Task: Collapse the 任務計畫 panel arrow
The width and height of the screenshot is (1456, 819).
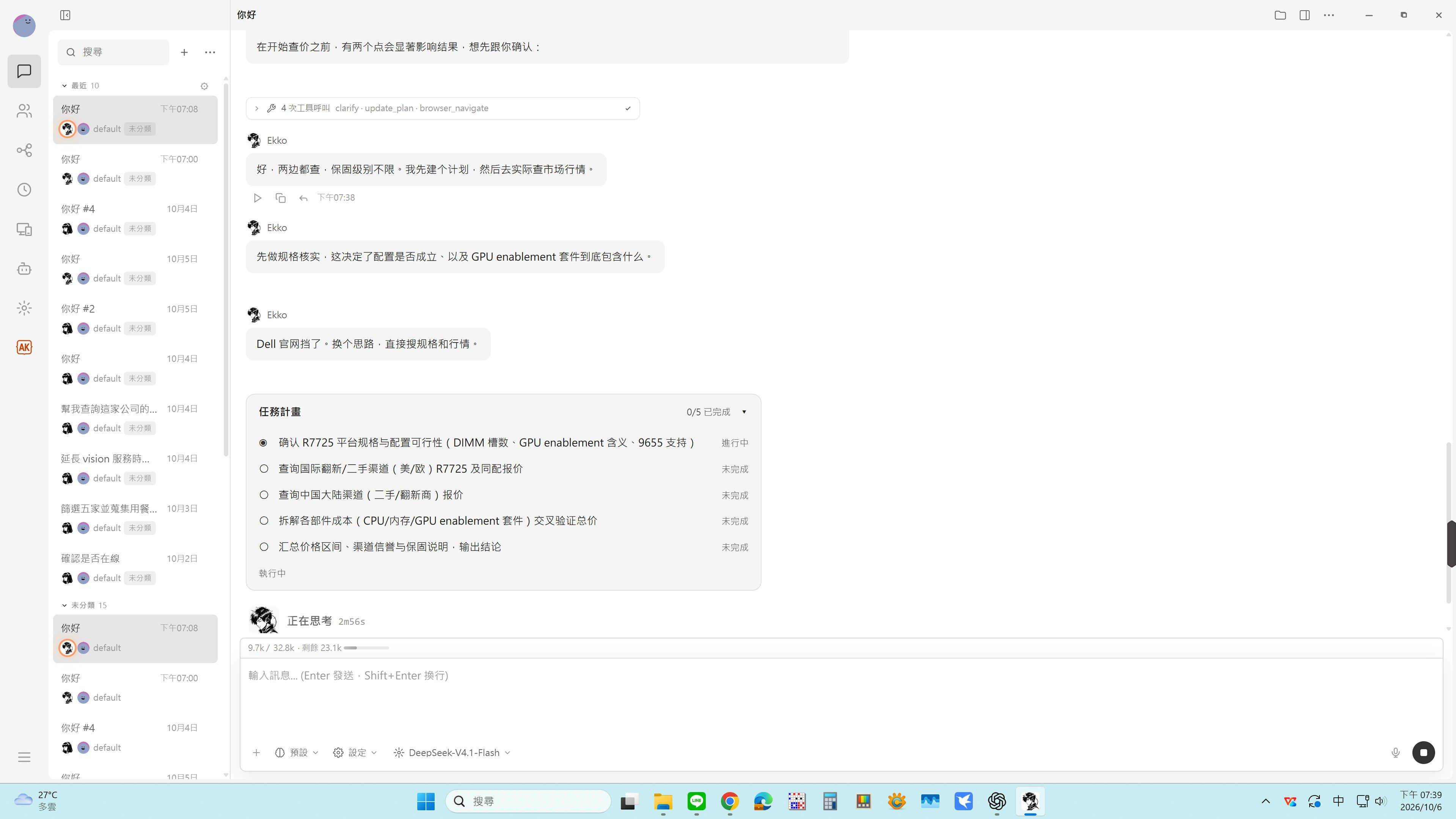Action: 744,412
